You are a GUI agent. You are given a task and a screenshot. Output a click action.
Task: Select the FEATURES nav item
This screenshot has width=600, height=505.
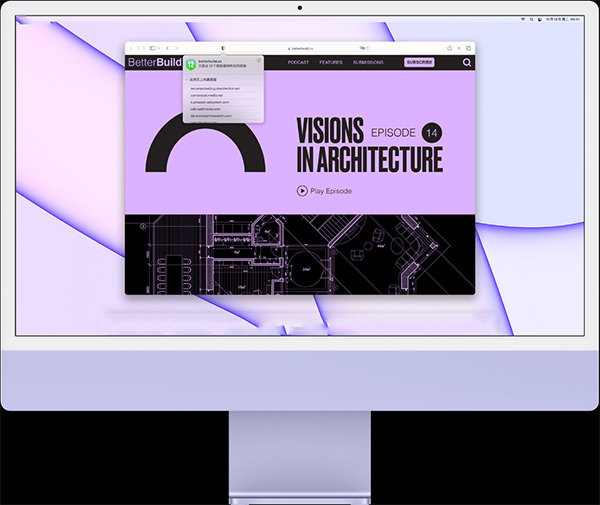click(x=330, y=62)
